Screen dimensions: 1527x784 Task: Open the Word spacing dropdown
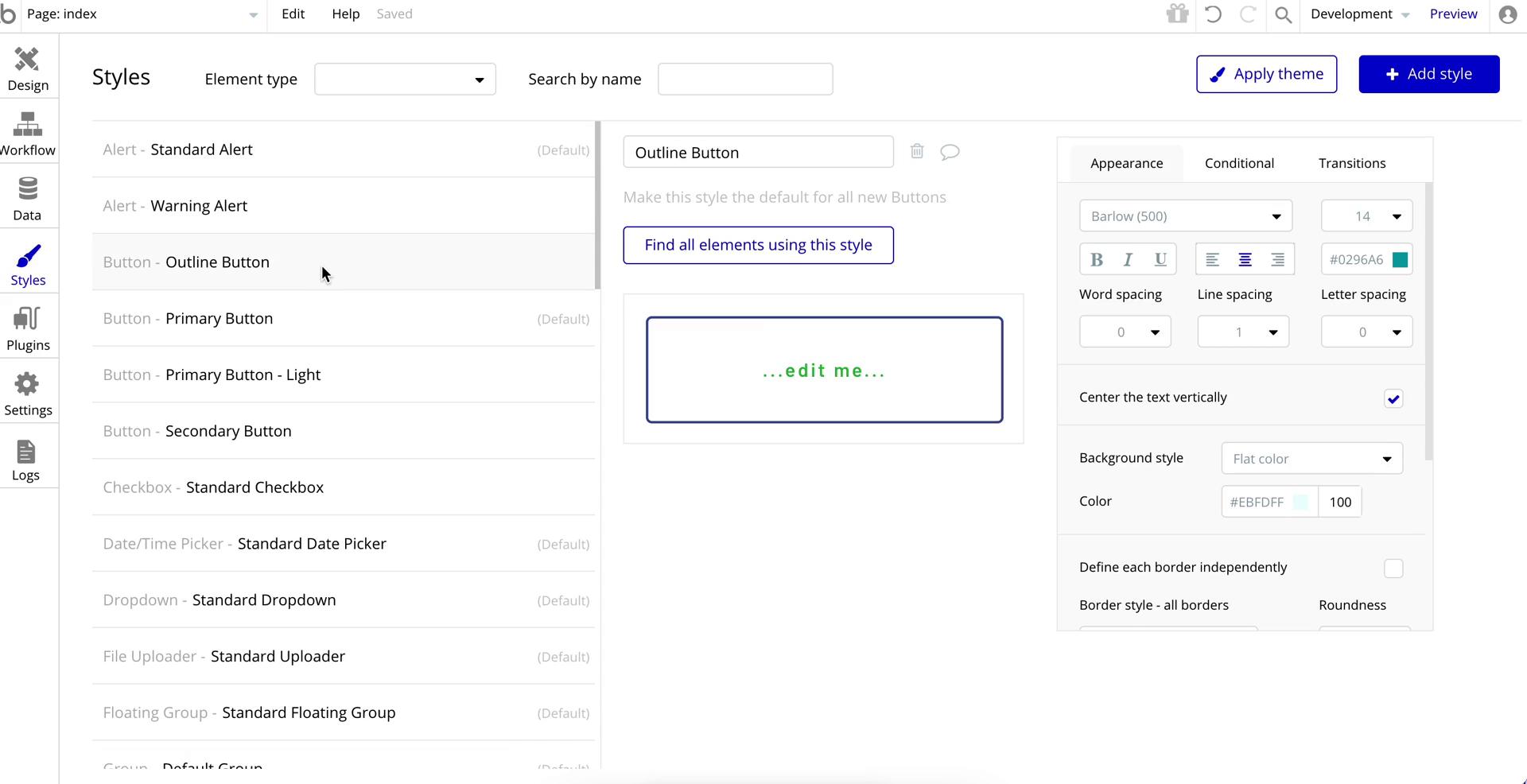click(1125, 332)
